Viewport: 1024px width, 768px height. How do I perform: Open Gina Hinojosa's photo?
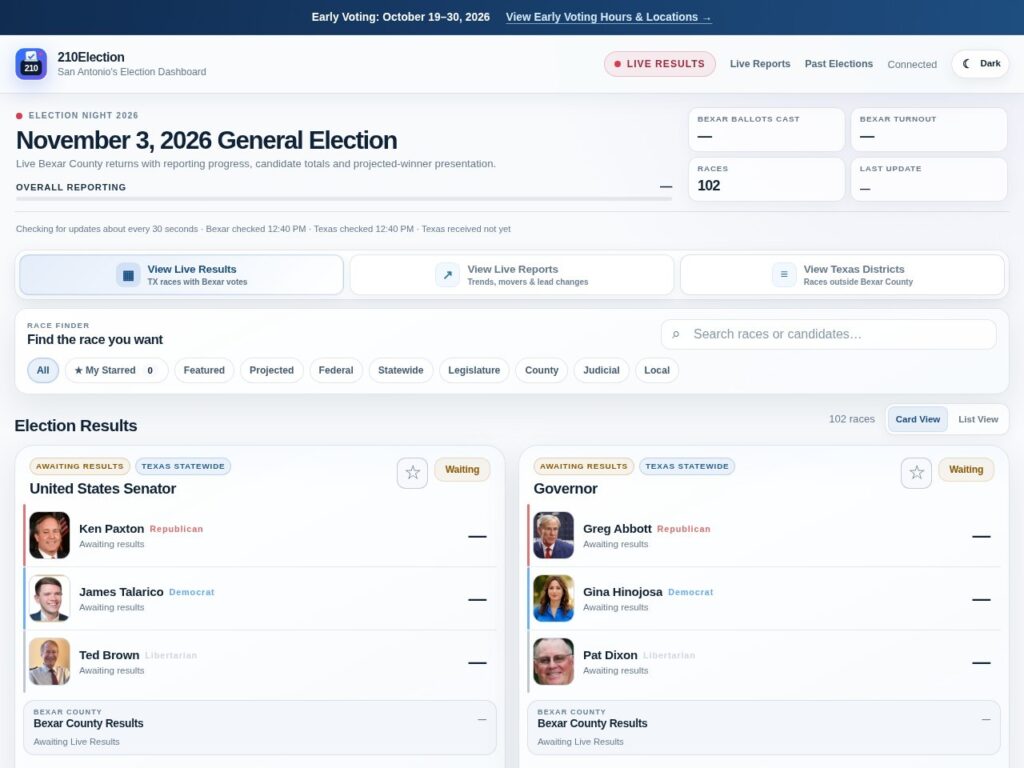pyautogui.click(x=554, y=598)
